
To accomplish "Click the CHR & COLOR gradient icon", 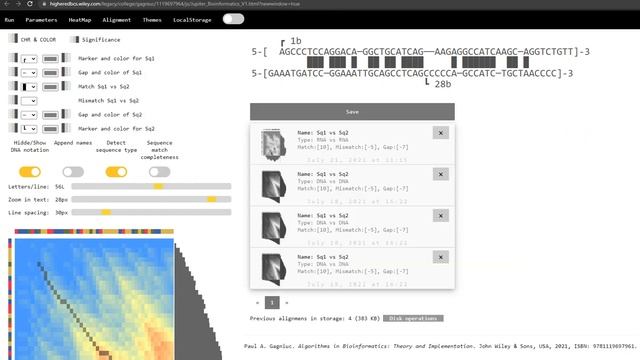I will click(13, 39).
